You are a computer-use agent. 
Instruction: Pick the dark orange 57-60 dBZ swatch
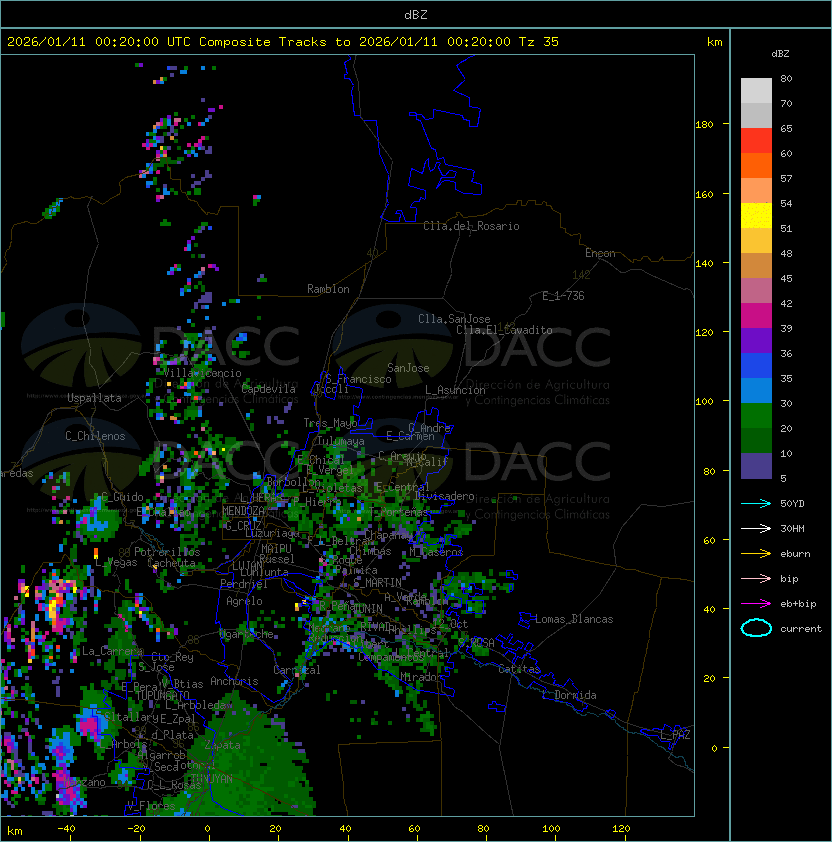tap(756, 166)
